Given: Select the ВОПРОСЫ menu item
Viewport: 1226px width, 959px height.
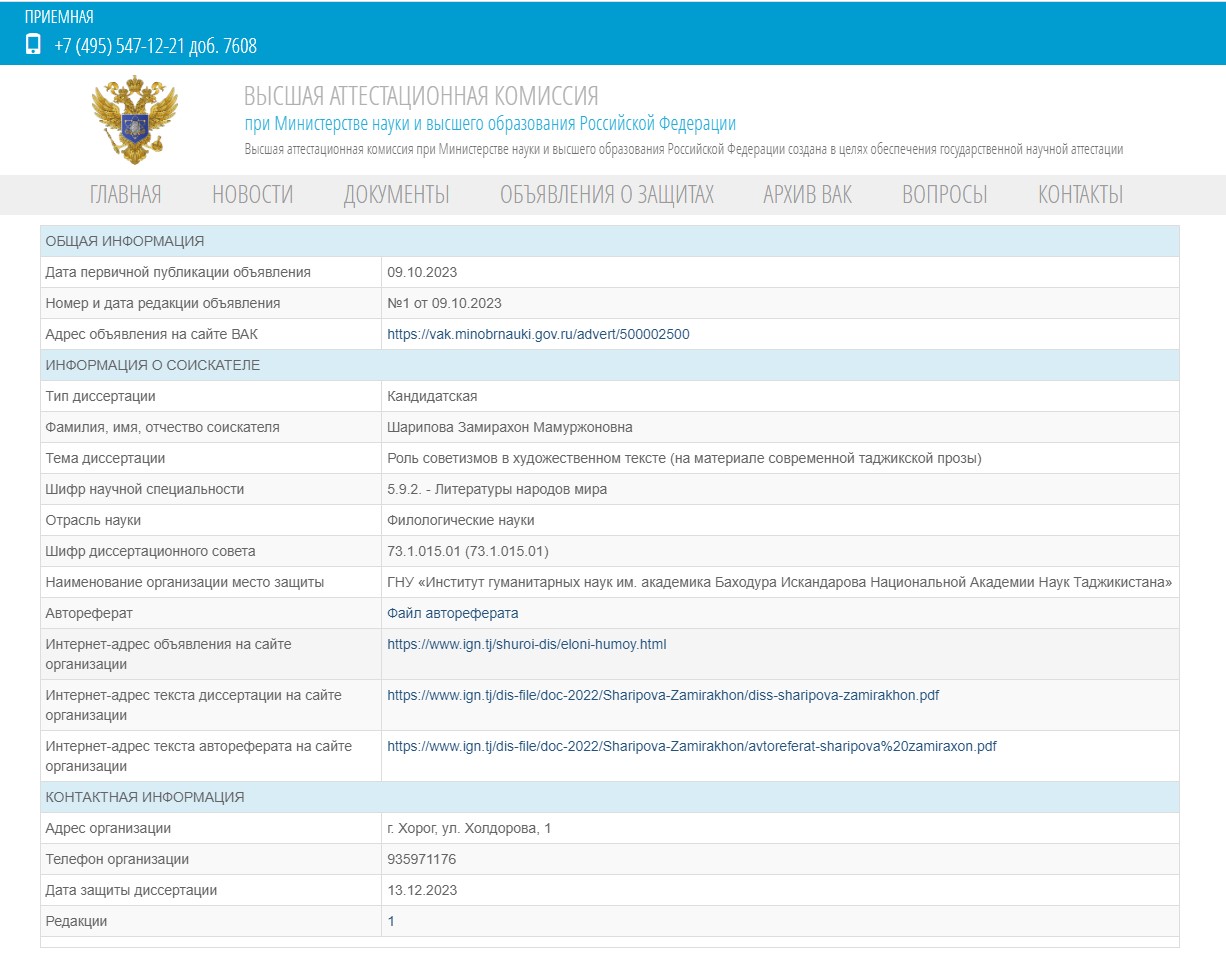Looking at the screenshot, I should click(x=945, y=195).
